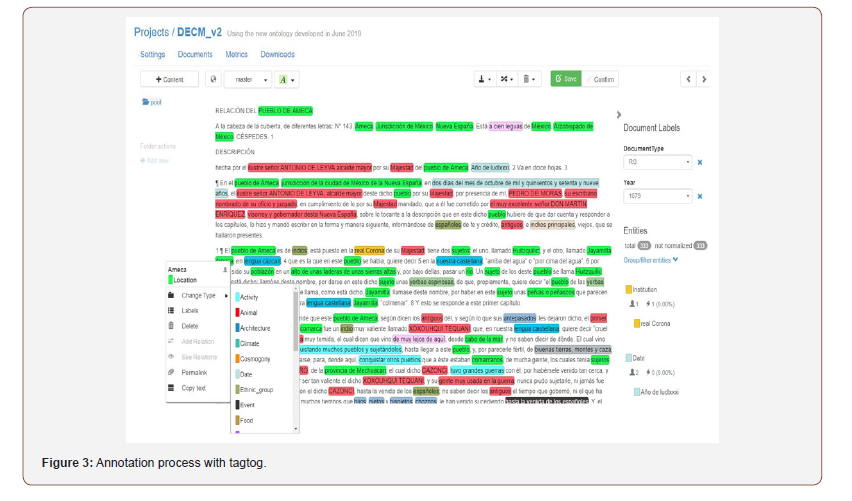The width and height of the screenshot is (852, 501).
Task: Click the globe icon beside master
Action: 212,79
